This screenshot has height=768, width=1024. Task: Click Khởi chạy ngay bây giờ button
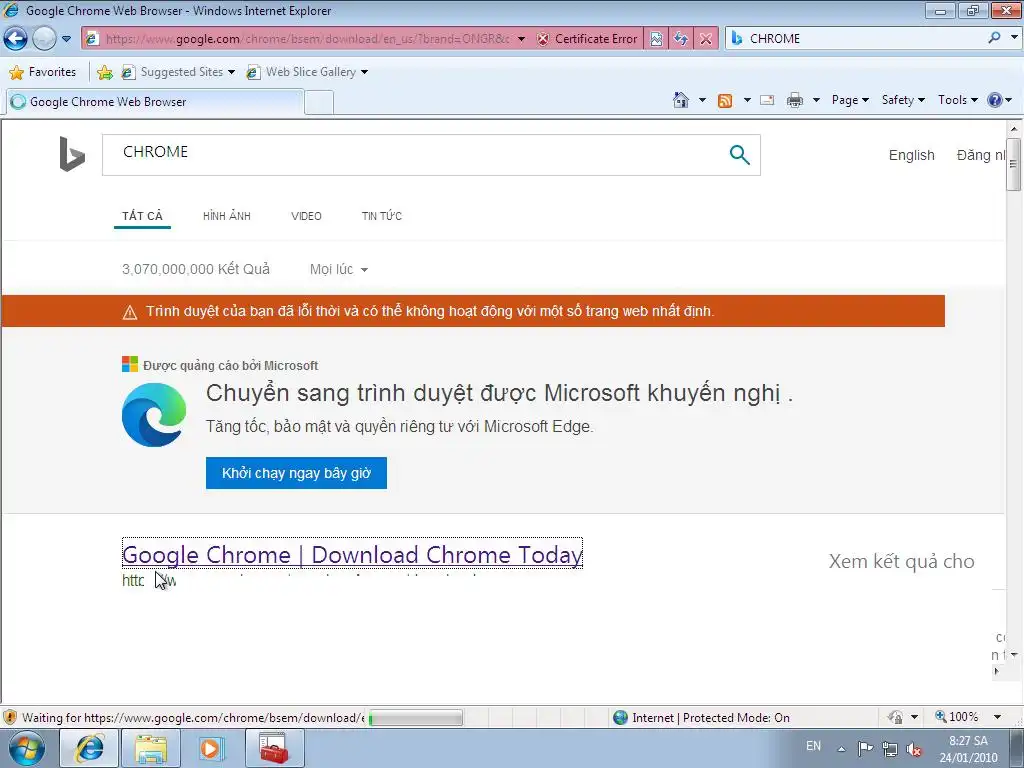click(296, 473)
